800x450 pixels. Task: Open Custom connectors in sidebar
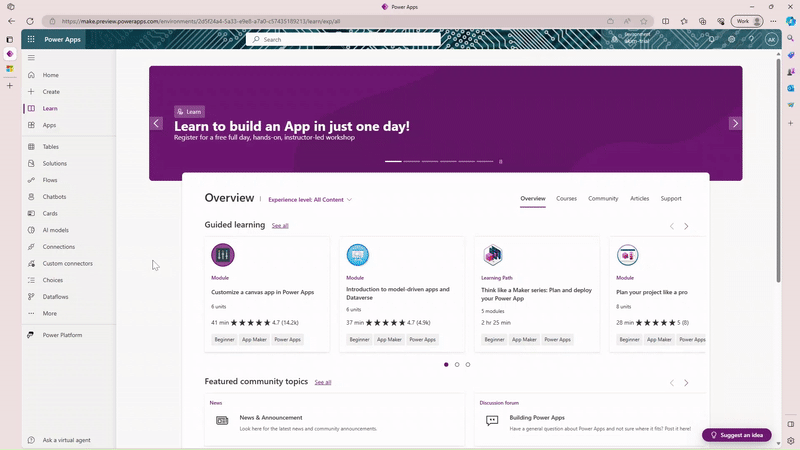67,263
